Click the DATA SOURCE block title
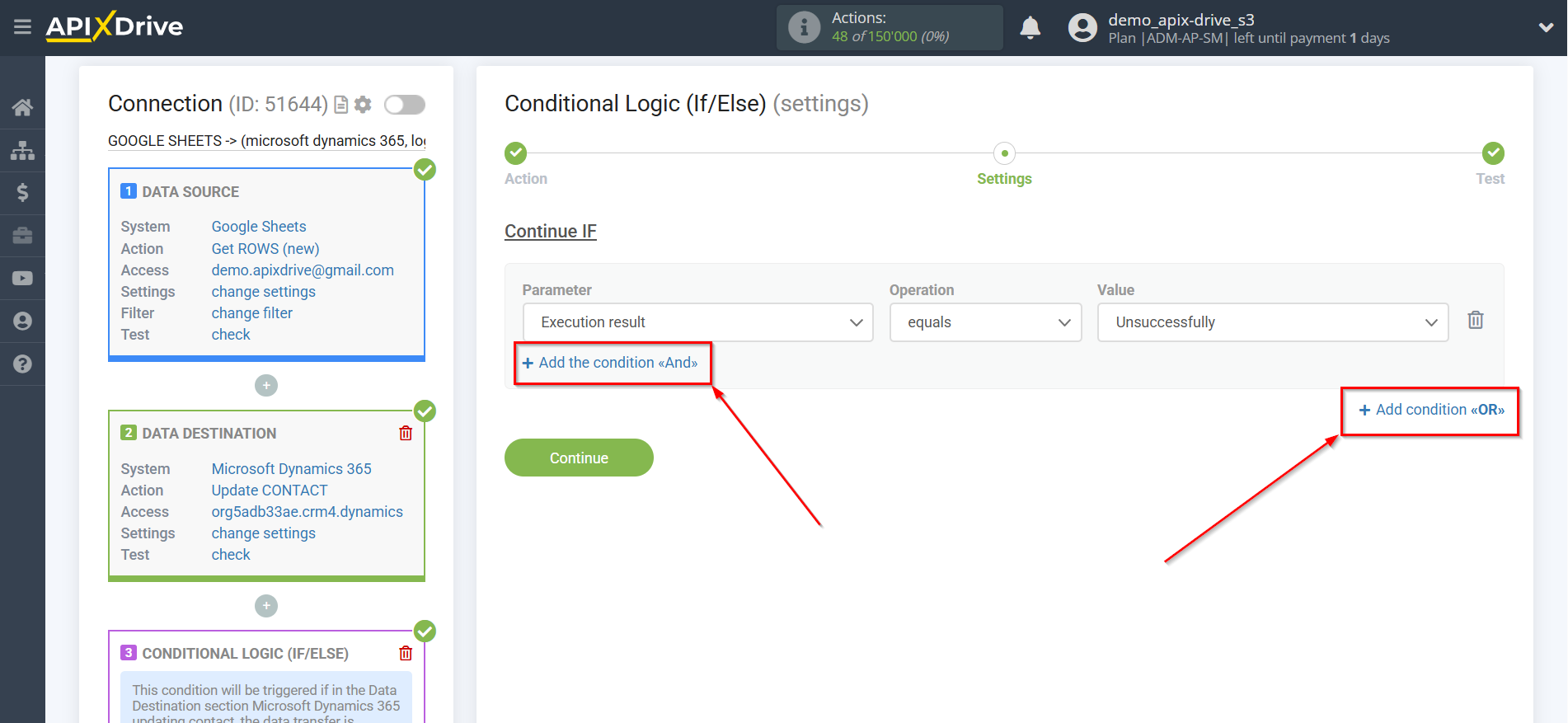Viewport: 1568px width, 723px height. [190, 192]
